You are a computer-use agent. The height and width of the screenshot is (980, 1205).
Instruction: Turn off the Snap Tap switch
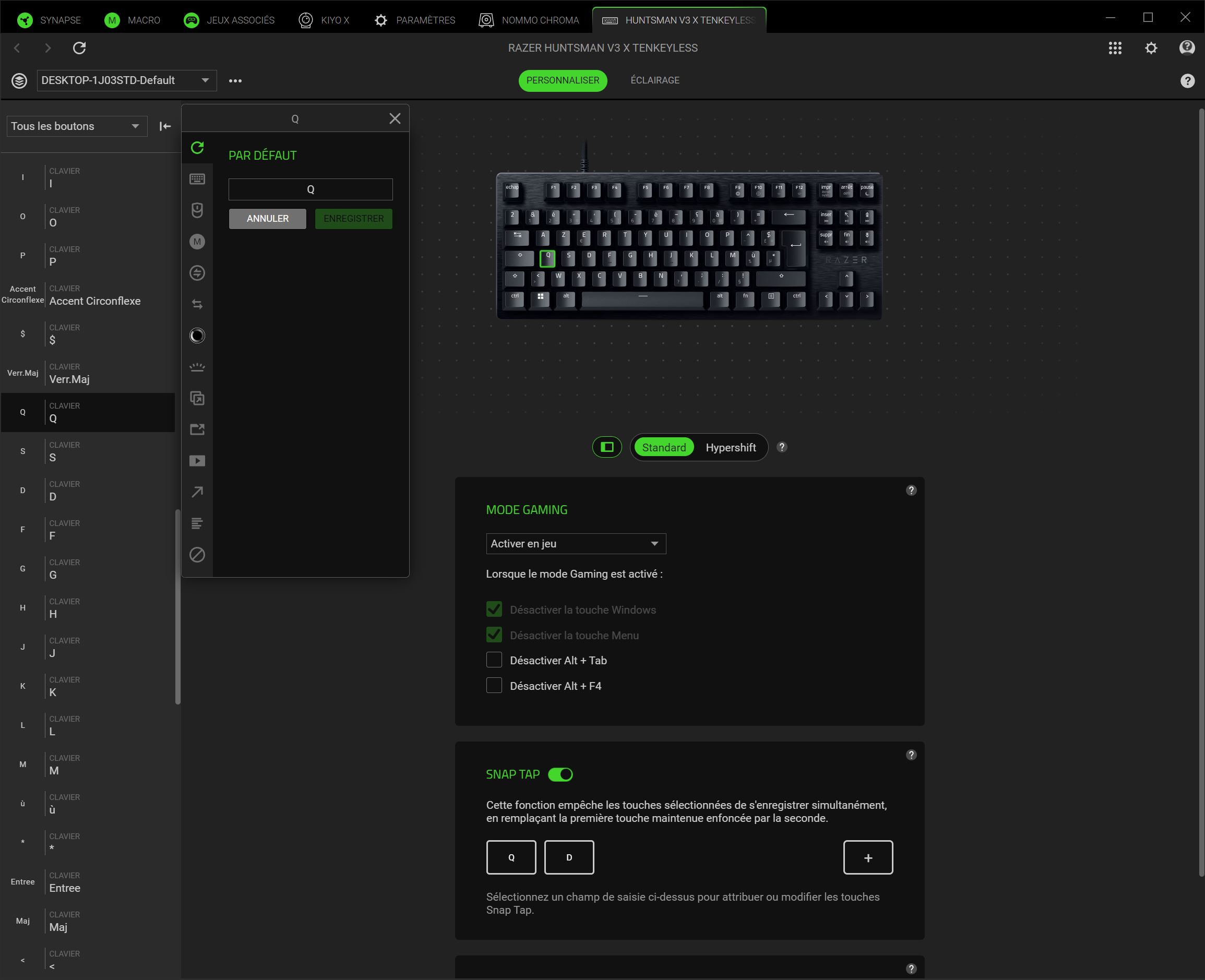click(x=560, y=774)
